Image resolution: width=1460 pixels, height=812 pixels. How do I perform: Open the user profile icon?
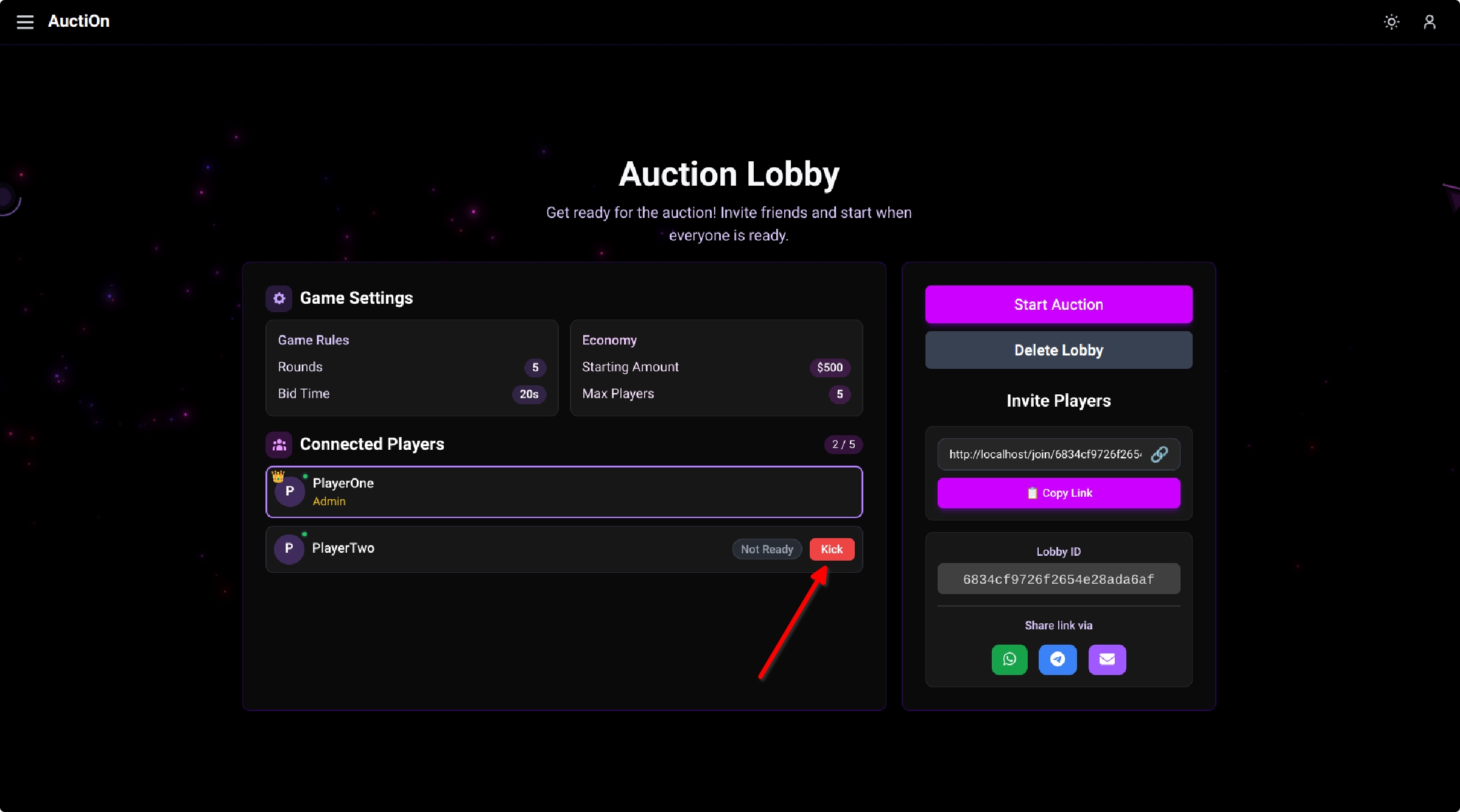coord(1430,22)
